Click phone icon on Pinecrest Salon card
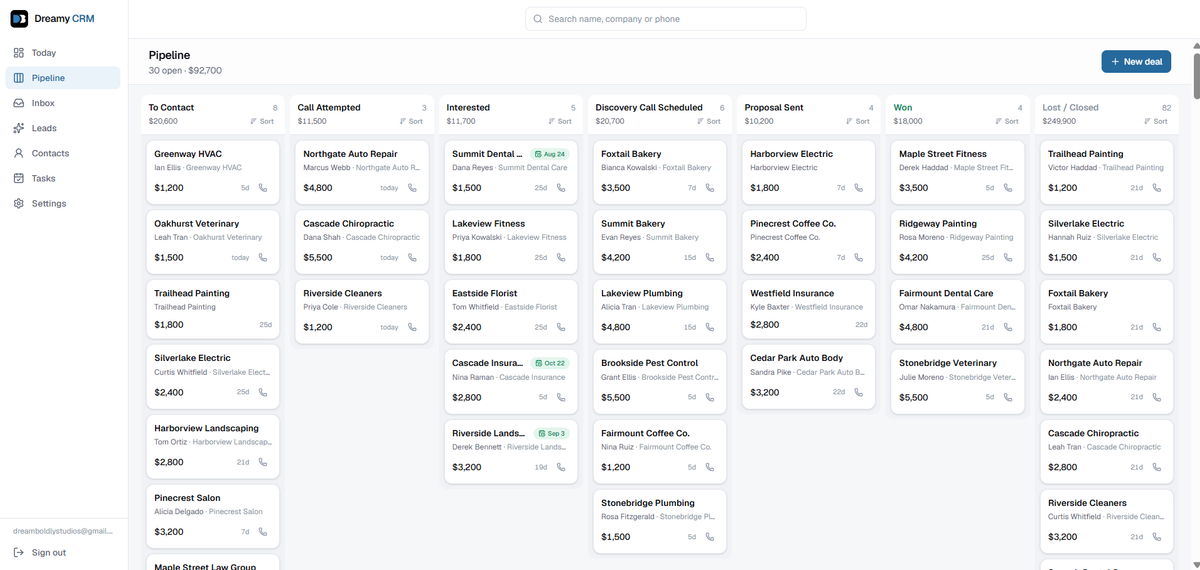 click(263, 532)
